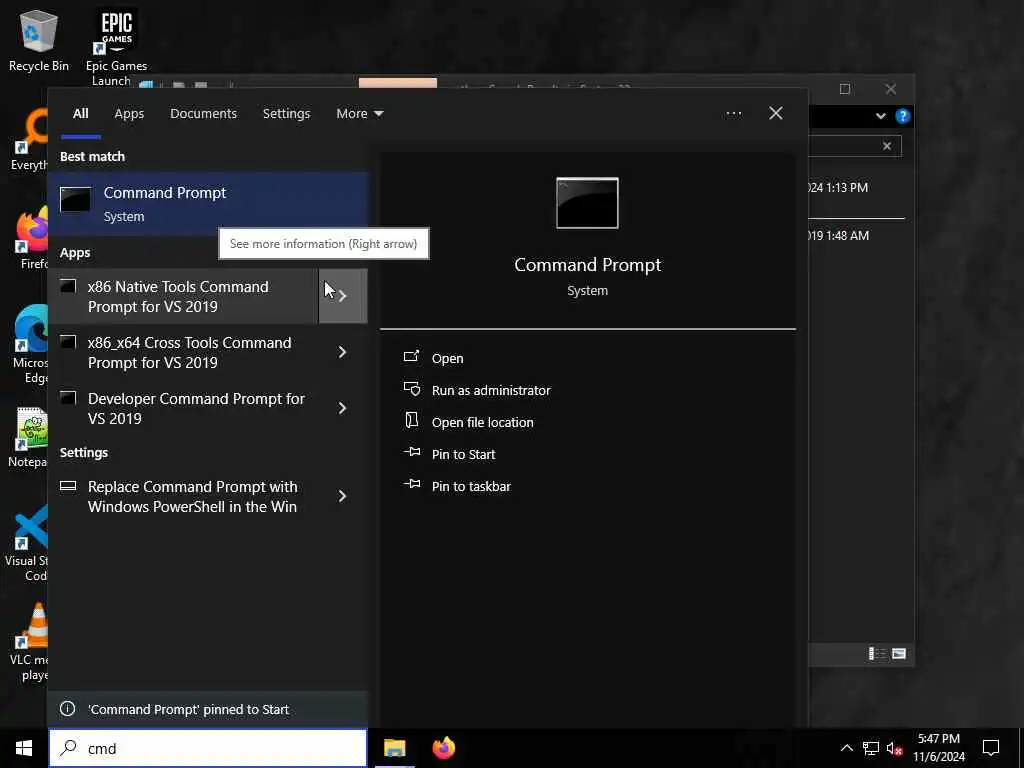Click the Run as administrator shield icon
Image resolution: width=1024 pixels, height=768 pixels.
[412, 389]
